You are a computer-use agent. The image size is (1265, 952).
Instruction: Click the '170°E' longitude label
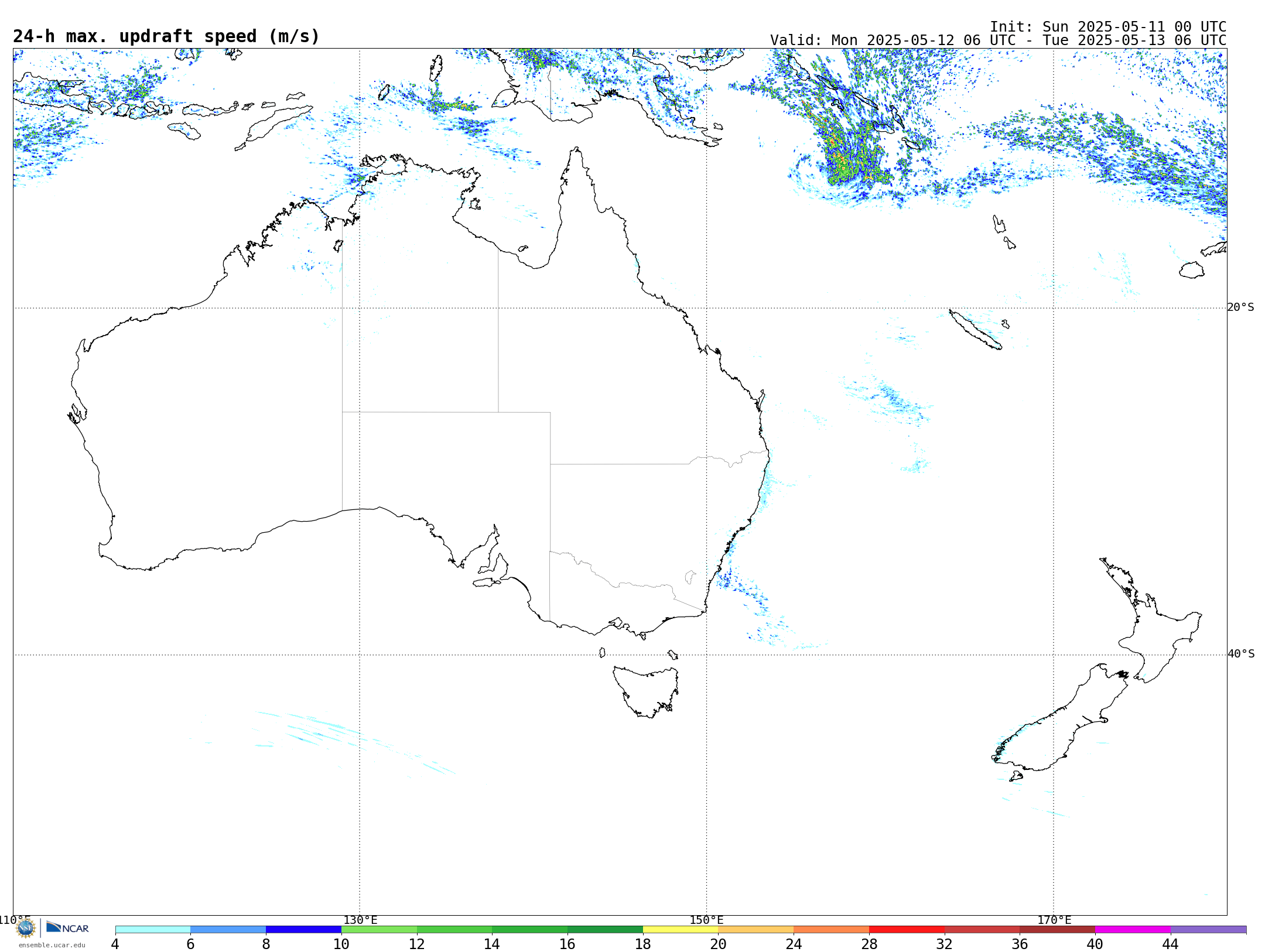point(1054,920)
